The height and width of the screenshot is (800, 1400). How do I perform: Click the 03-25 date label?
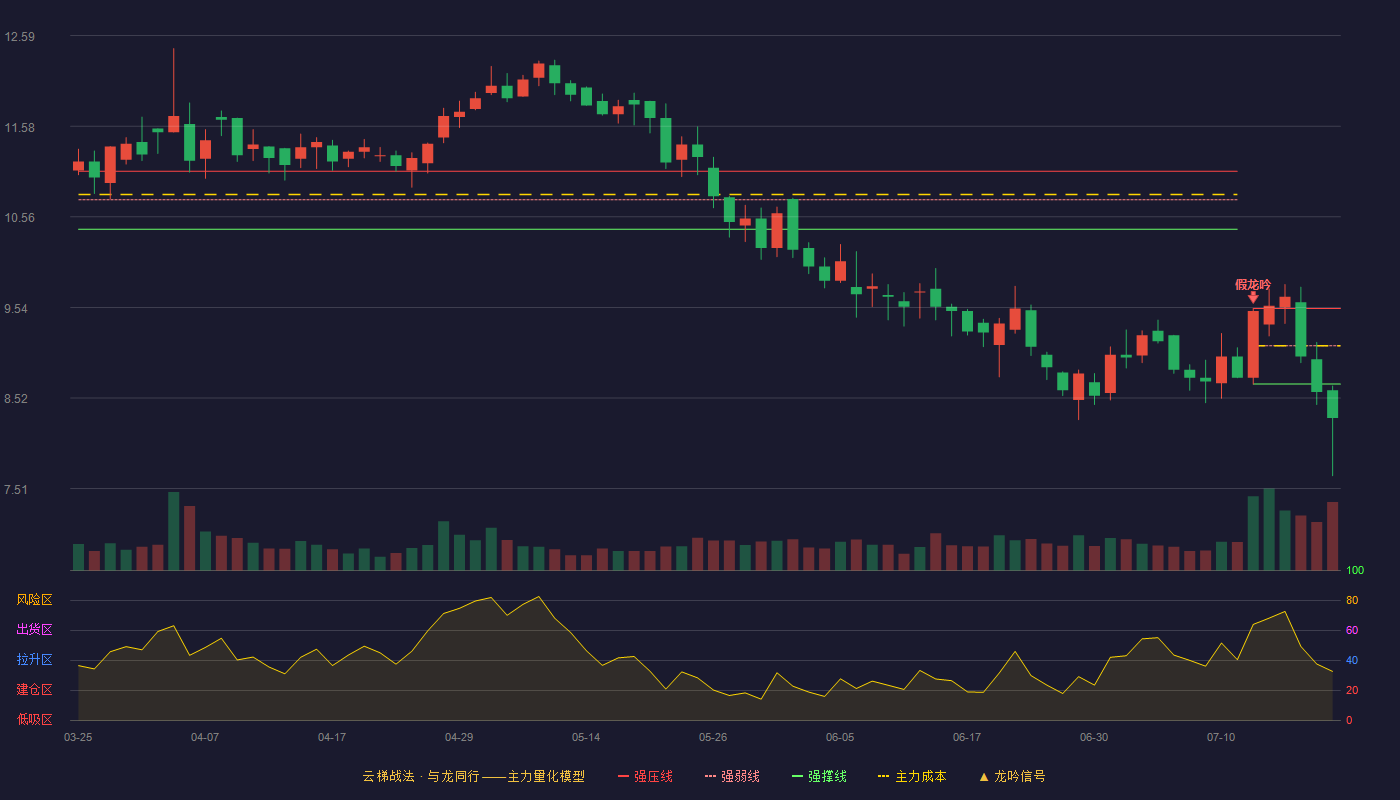(78, 737)
